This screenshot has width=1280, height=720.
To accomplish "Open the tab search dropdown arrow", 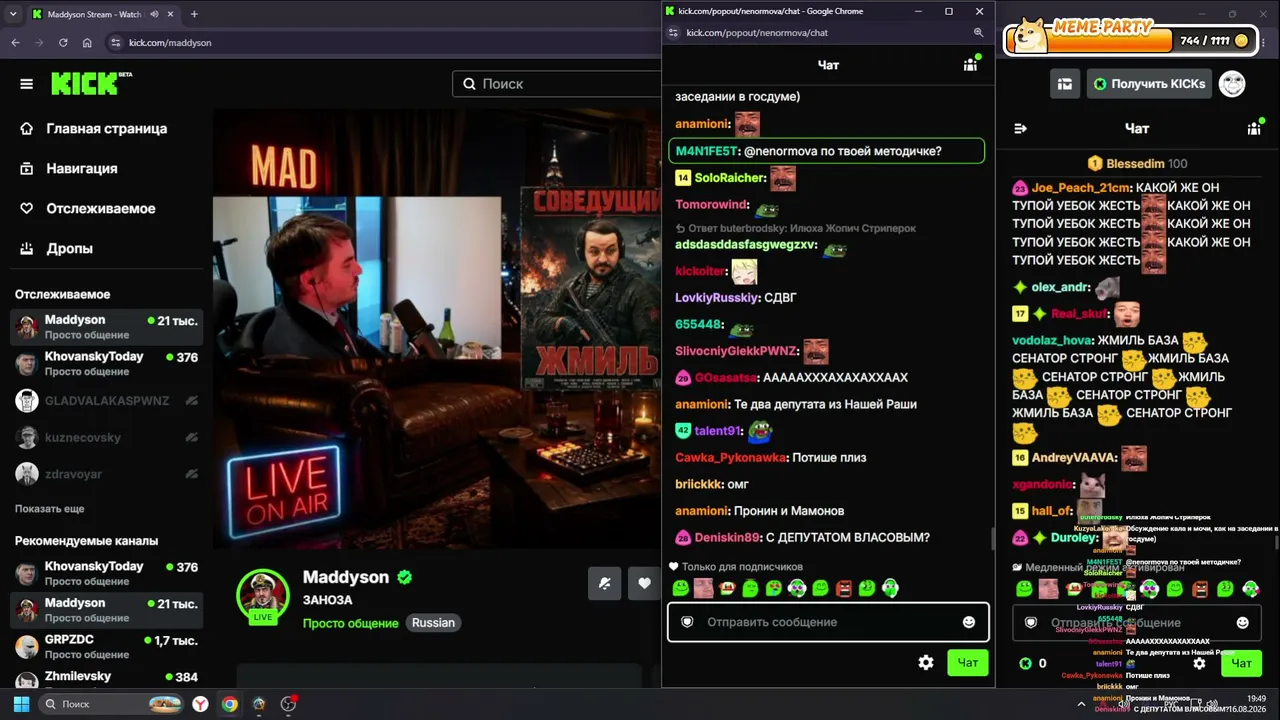I will click(12, 14).
